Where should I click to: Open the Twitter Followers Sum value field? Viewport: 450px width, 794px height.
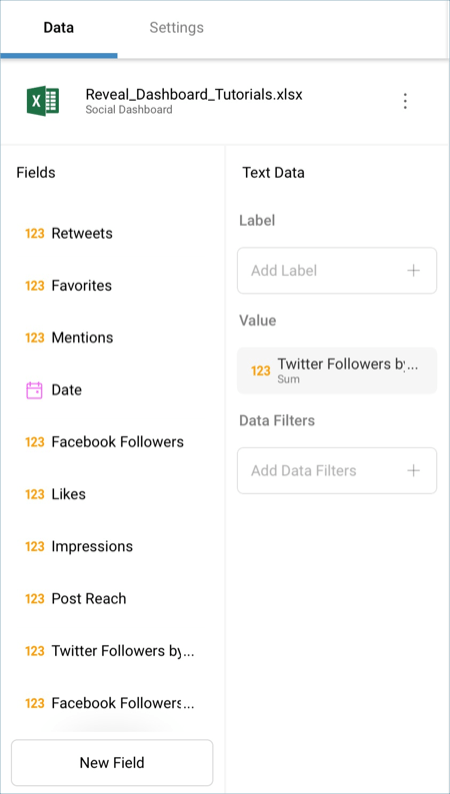click(x=337, y=371)
